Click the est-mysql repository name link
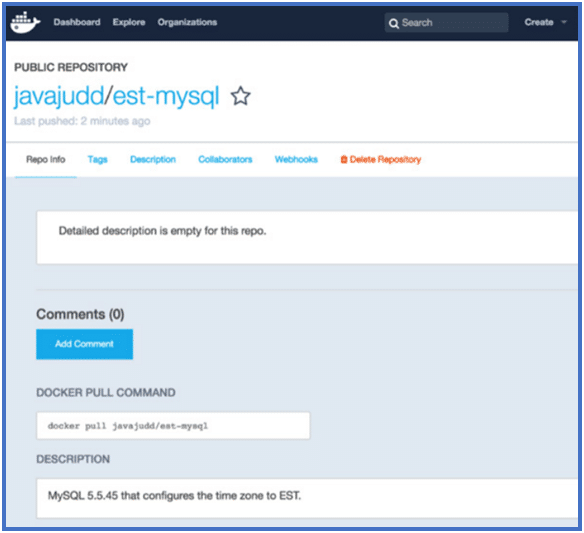 click(x=166, y=96)
